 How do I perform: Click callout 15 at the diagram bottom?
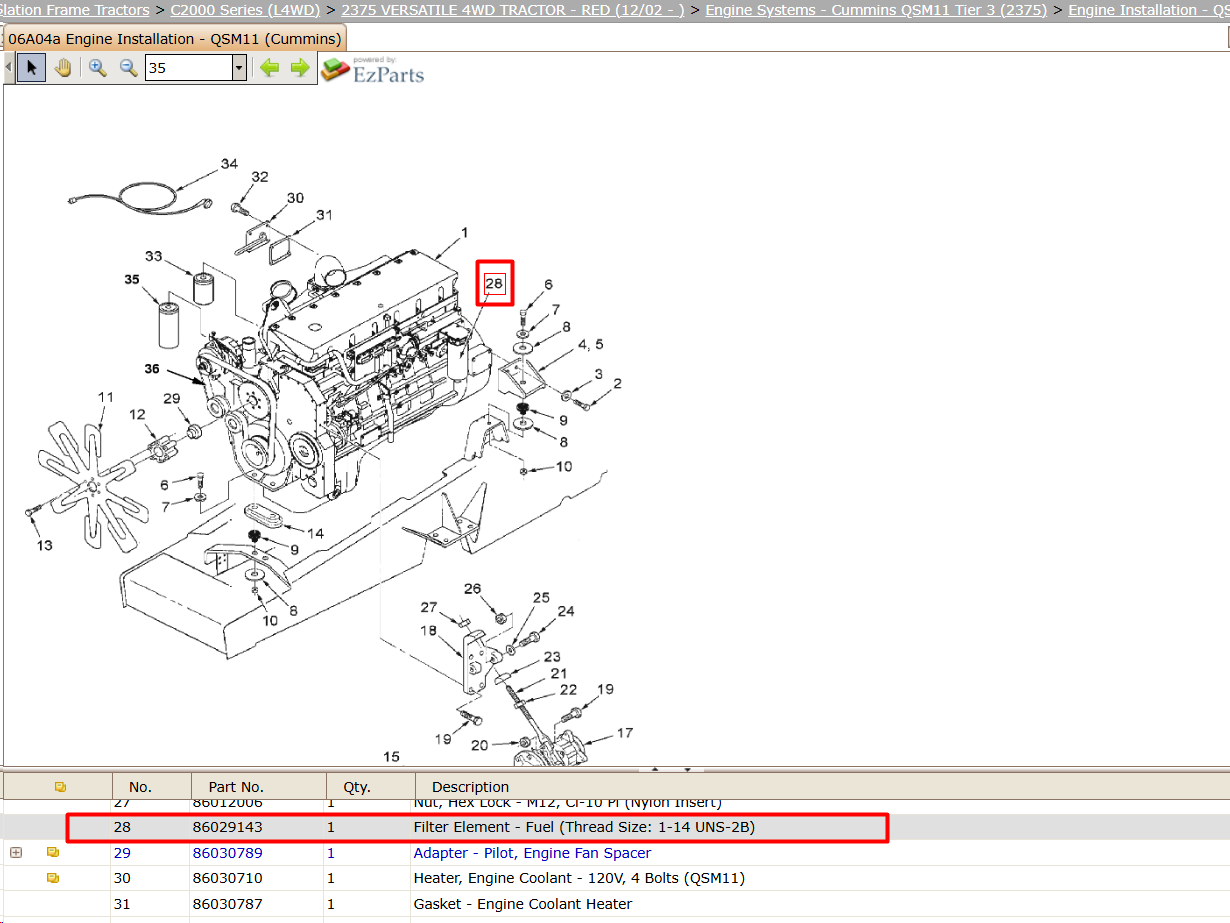[391, 757]
